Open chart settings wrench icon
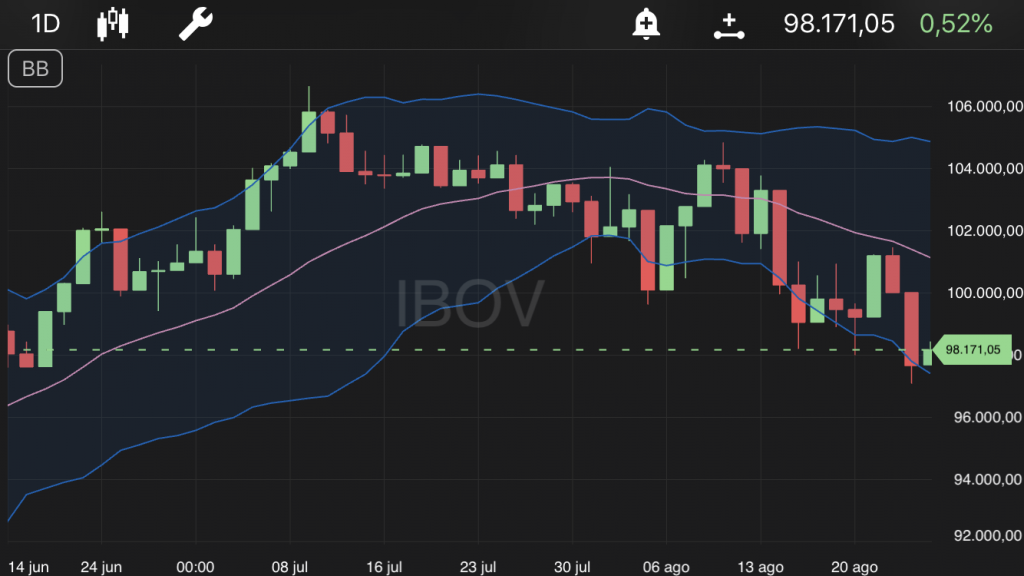Viewport: 1024px width, 576px height. click(195, 24)
